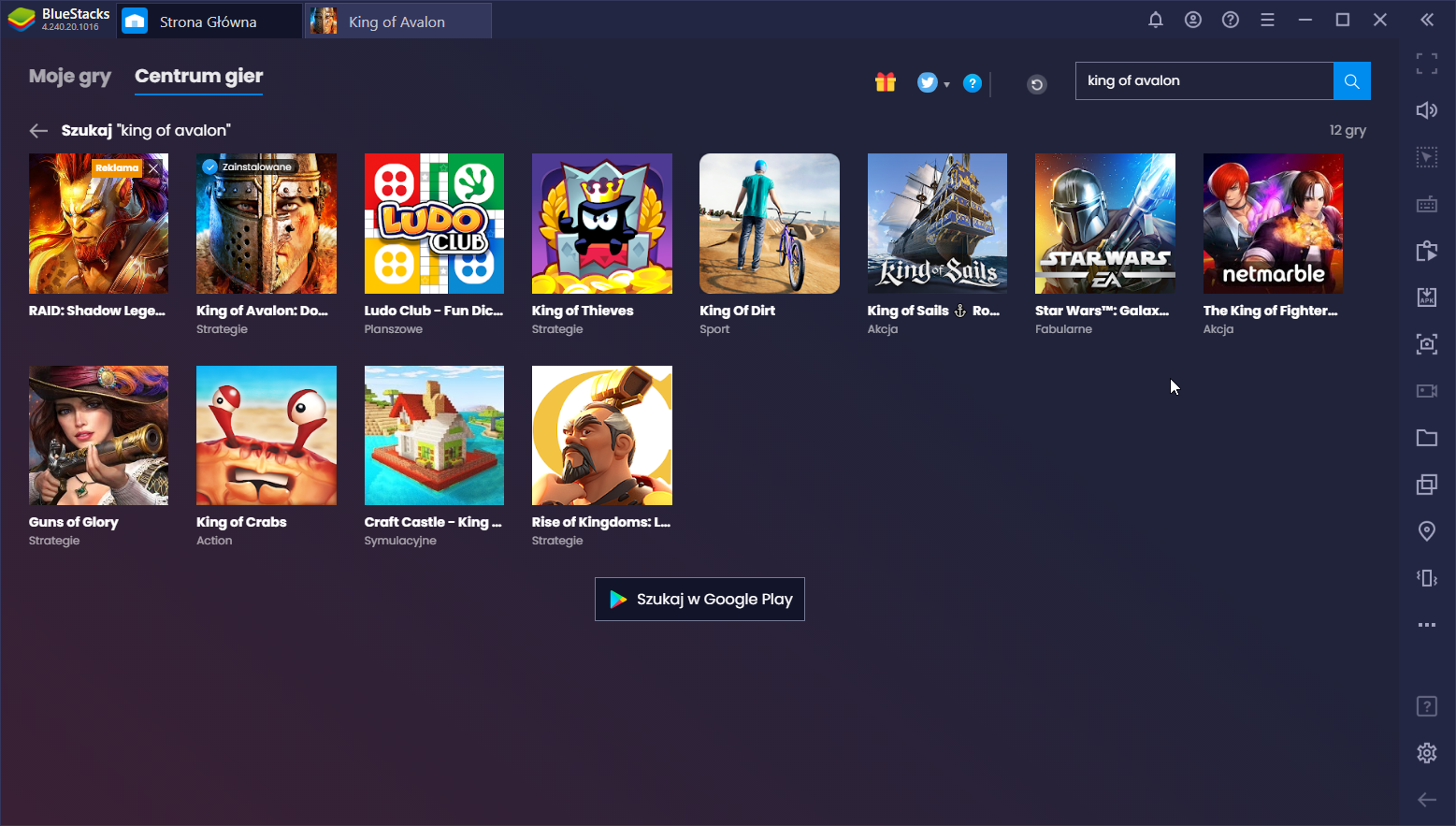Screen dimensions: 1456x826
Task: Open King of Crabs thumbnail
Action: point(267,436)
